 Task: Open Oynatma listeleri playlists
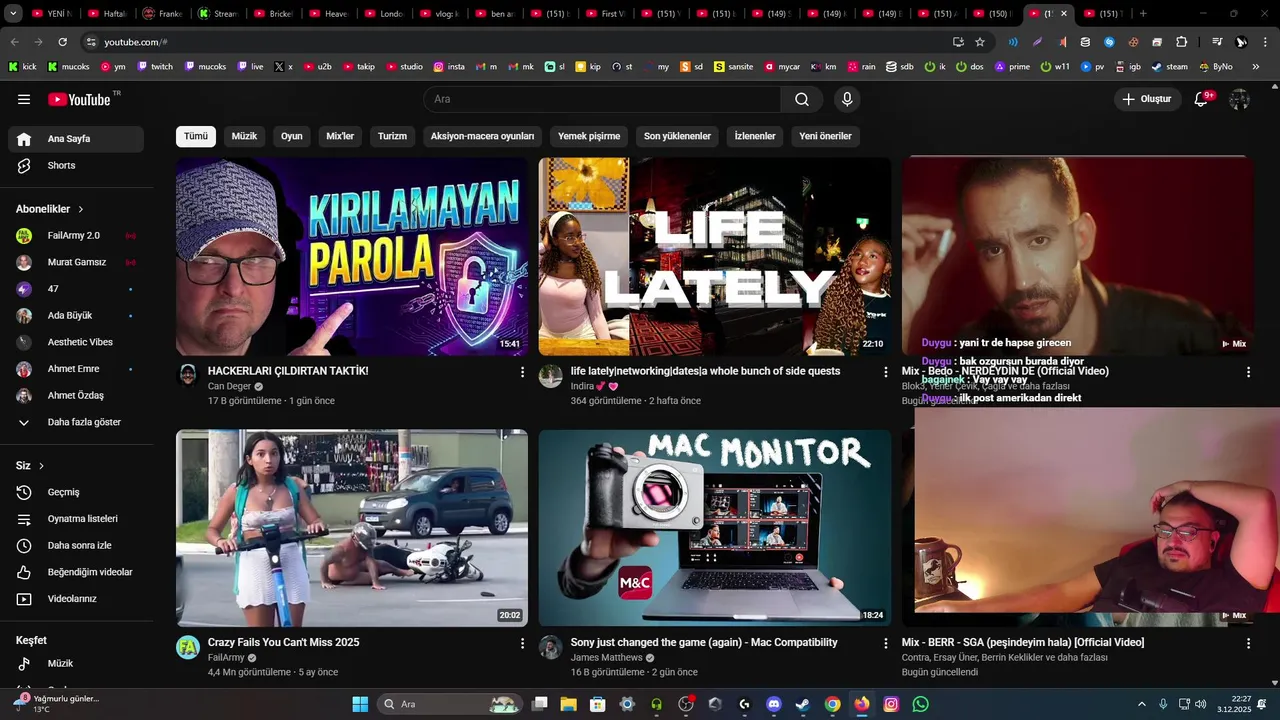pyautogui.click(x=76, y=519)
